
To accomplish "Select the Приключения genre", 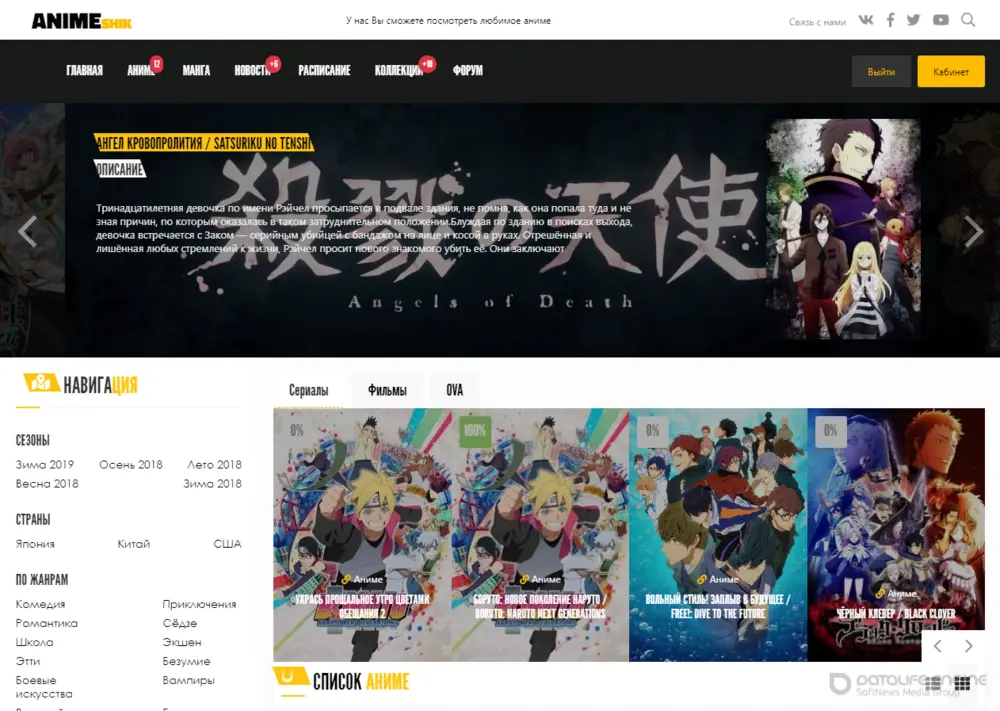I will tap(199, 604).
